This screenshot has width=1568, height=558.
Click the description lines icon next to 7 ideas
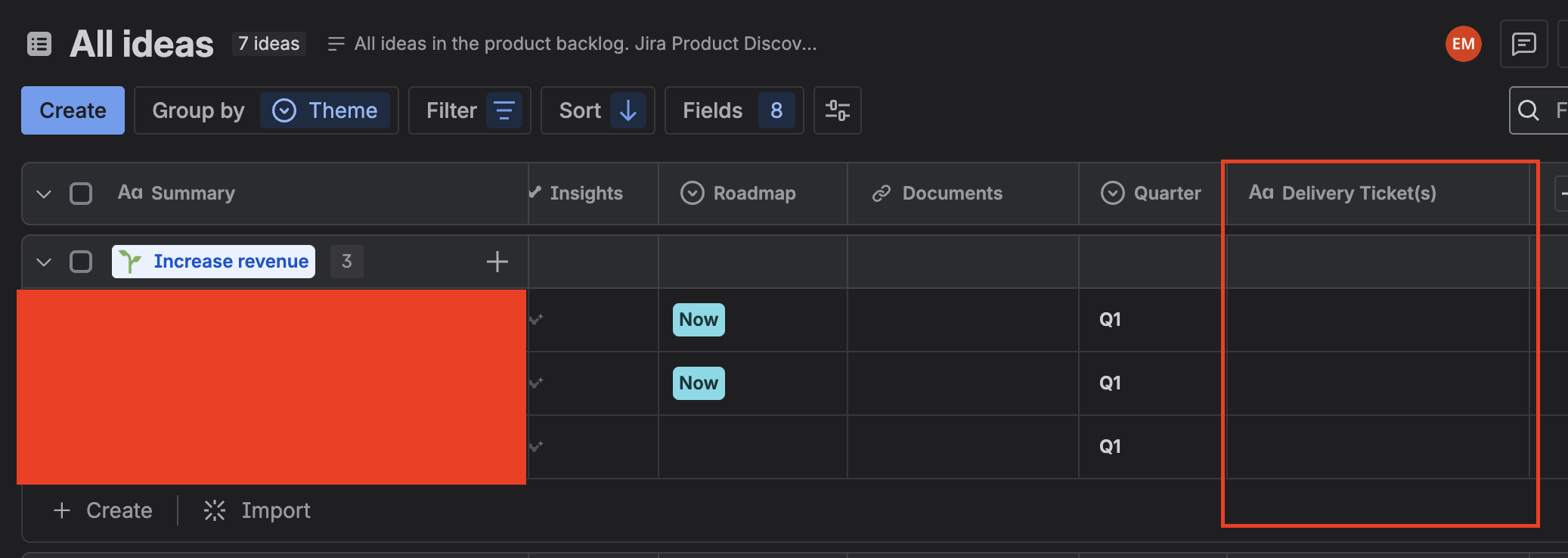[336, 44]
